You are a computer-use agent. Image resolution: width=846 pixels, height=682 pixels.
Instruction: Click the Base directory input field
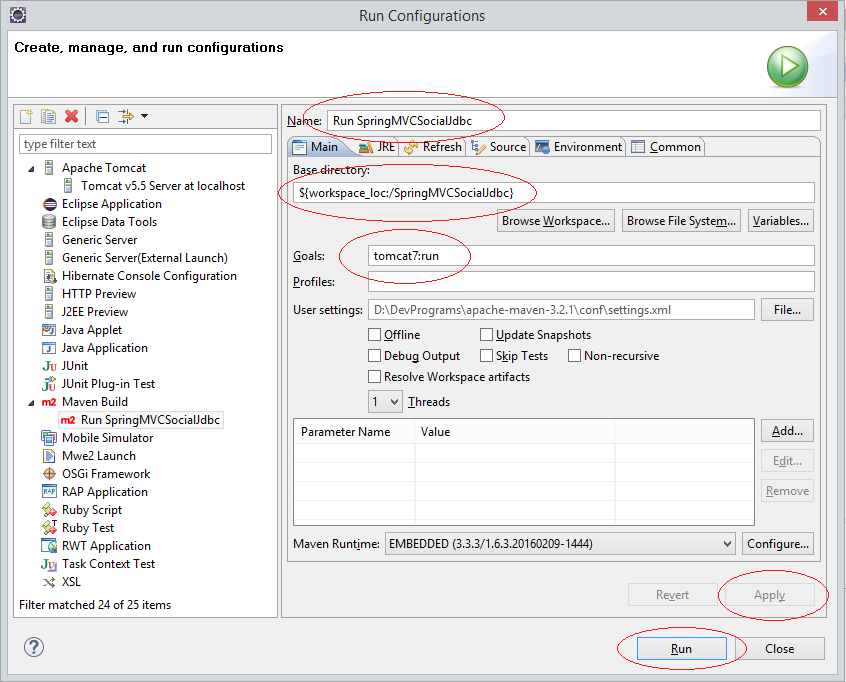tap(554, 193)
